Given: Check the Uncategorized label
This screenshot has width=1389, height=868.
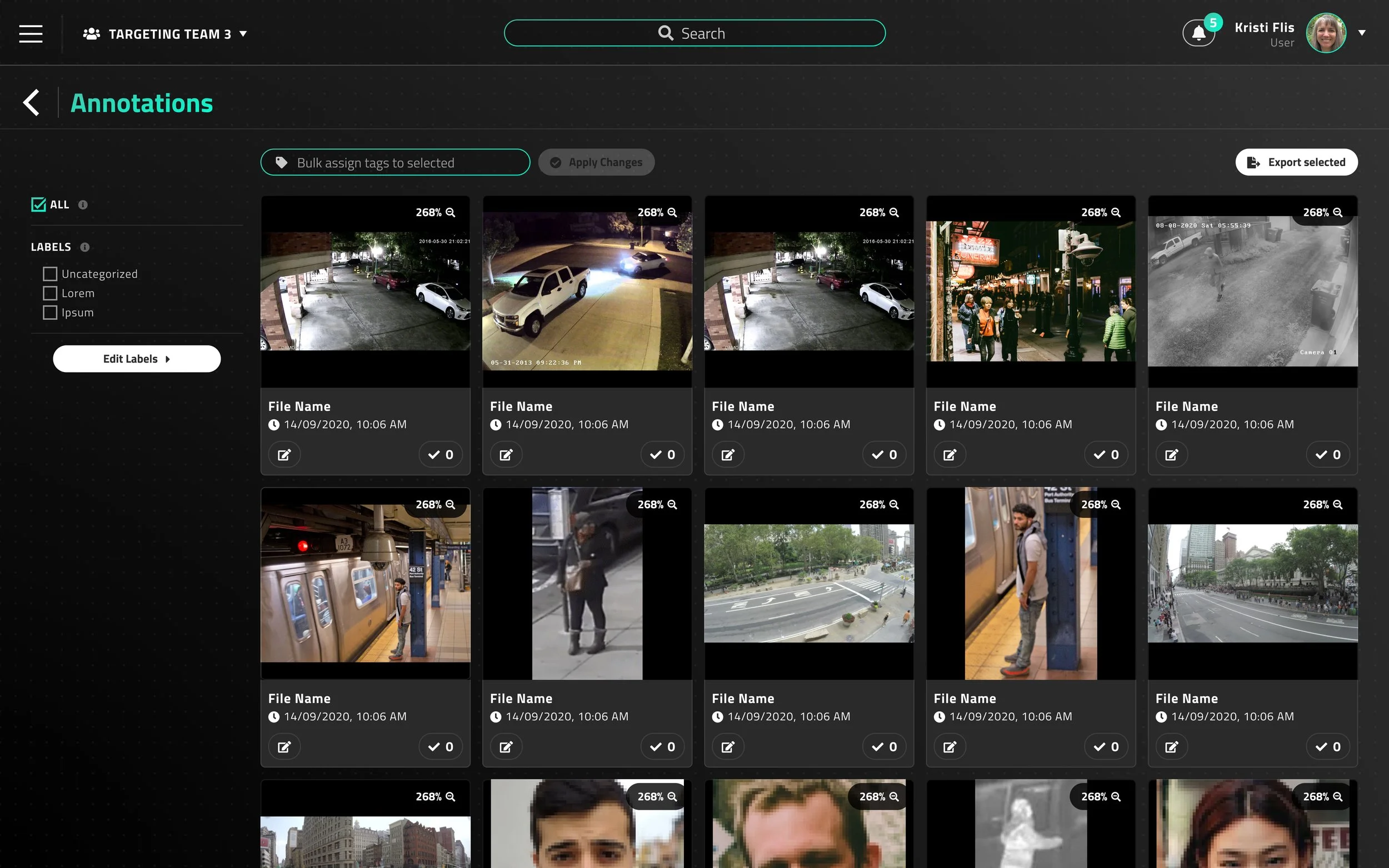Looking at the screenshot, I should pyautogui.click(x=50, y=274).
